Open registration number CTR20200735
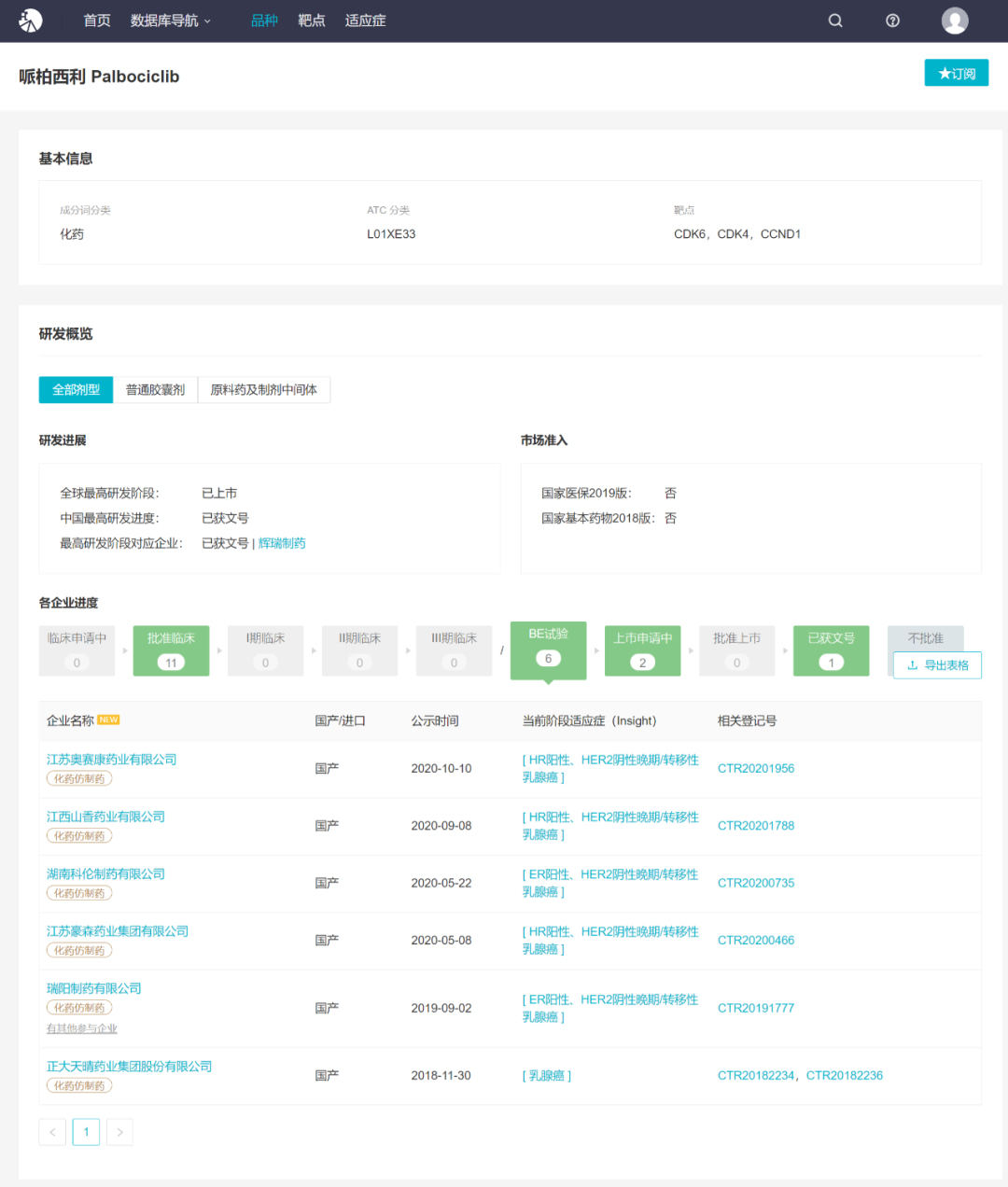The height and width of the screenshot is (1187, 1008). click(x=756, y=883)
